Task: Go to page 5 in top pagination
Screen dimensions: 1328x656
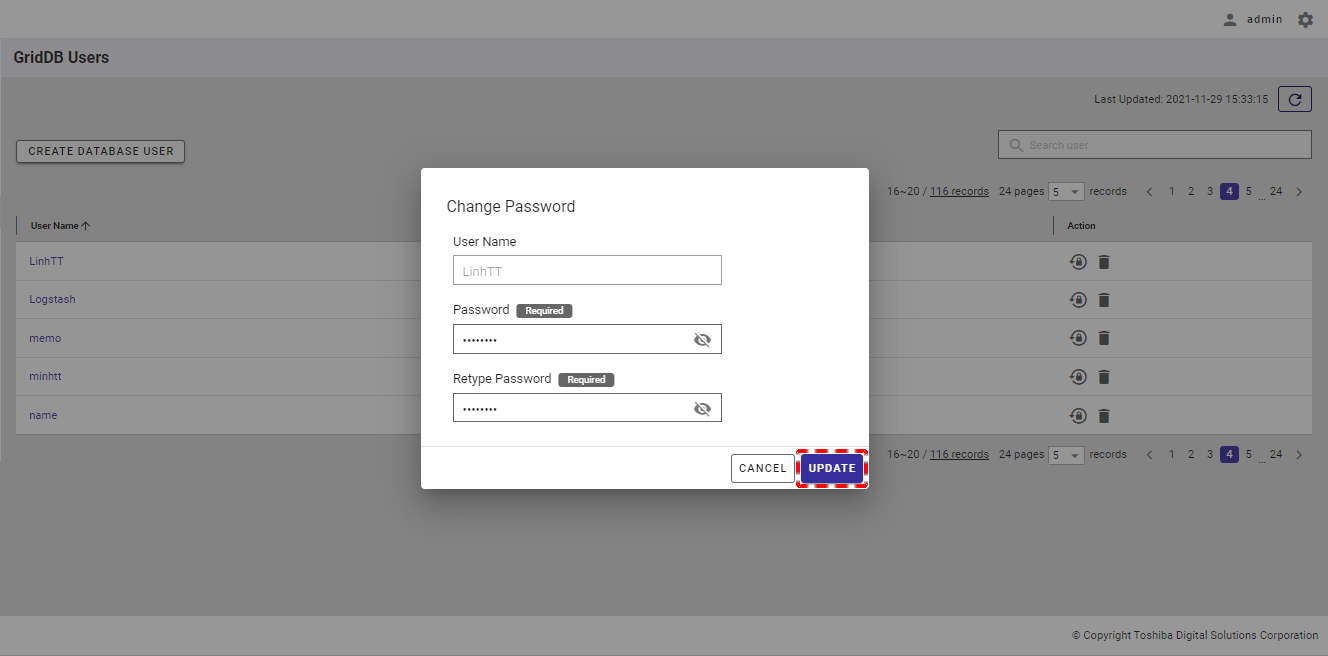Action: [1249, 191]
